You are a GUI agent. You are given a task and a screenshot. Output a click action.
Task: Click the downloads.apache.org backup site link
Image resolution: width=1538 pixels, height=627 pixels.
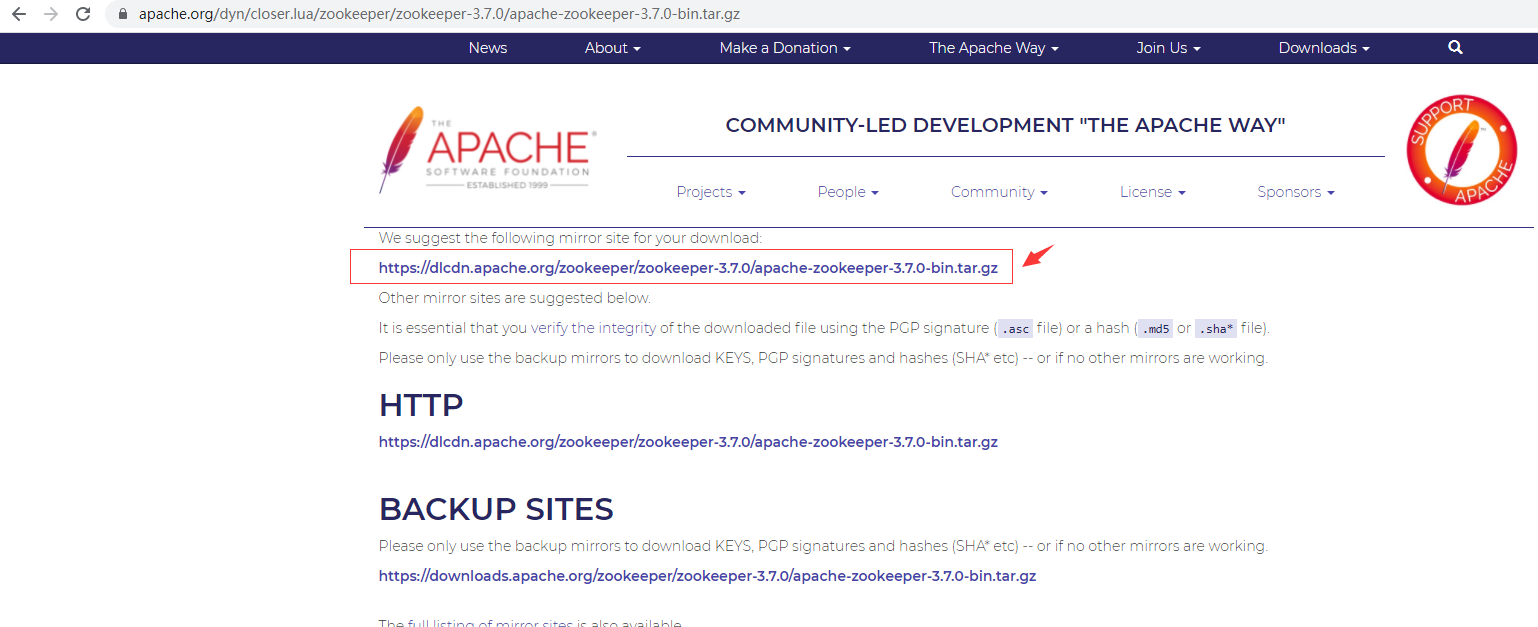click(707, 576)
